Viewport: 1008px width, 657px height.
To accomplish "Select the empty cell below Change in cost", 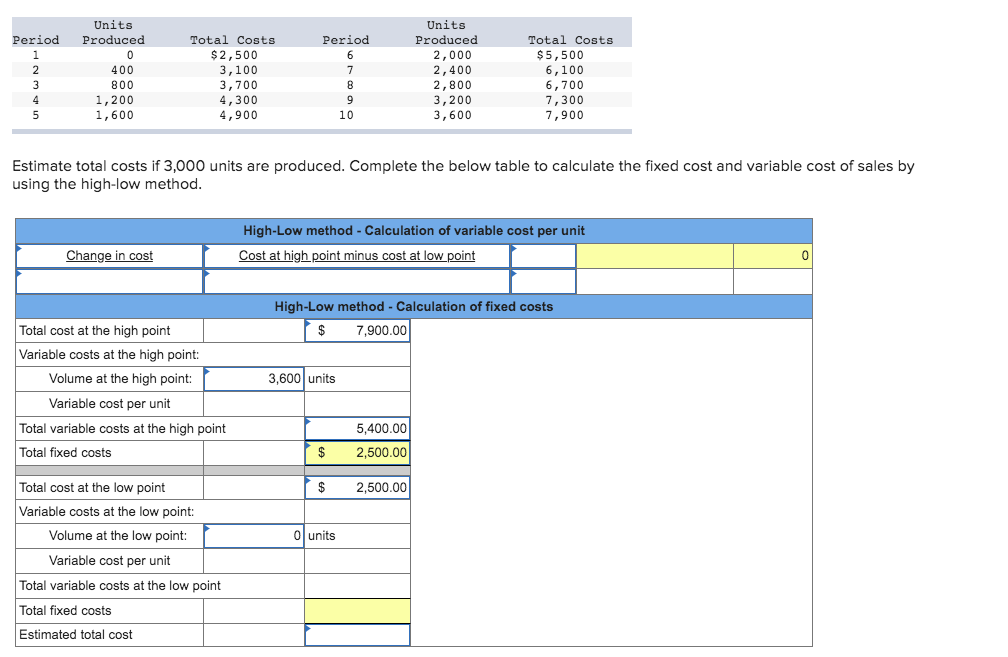I will pyautogui.click(x=109, y=281).
